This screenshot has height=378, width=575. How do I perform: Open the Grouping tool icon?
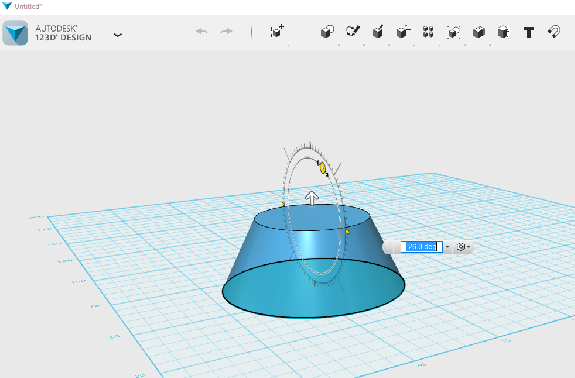coord(453,32)
